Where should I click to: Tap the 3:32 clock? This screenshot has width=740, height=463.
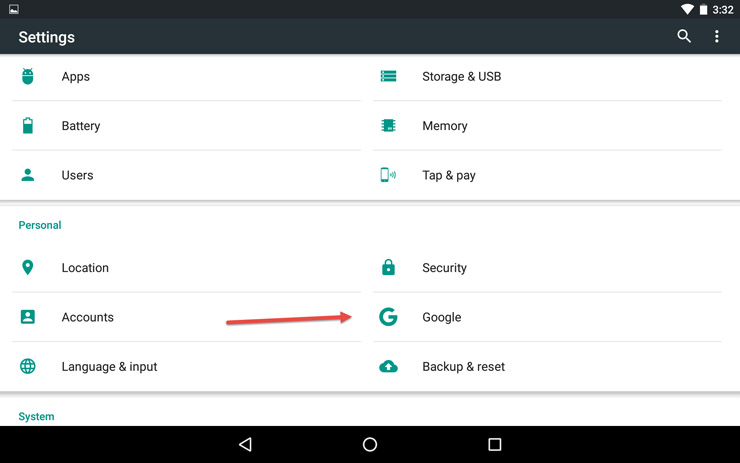[x=723, y=10]
